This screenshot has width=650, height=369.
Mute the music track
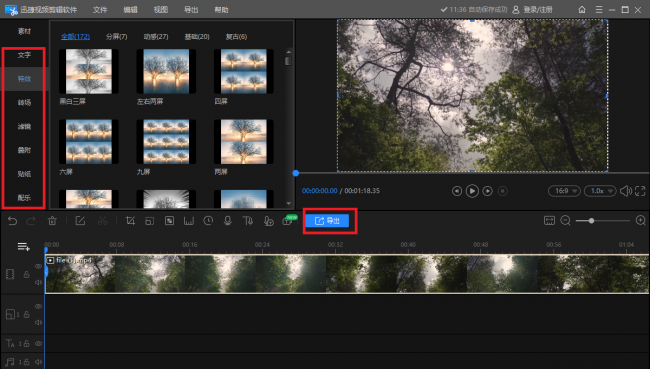tap(39, 362)
